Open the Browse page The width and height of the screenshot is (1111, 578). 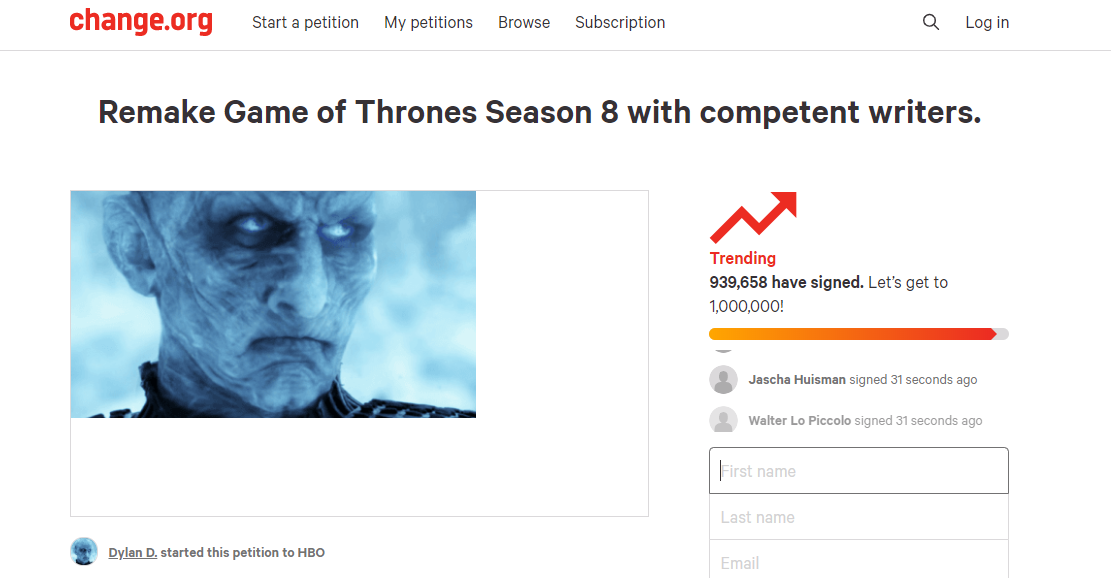point(524,22)
